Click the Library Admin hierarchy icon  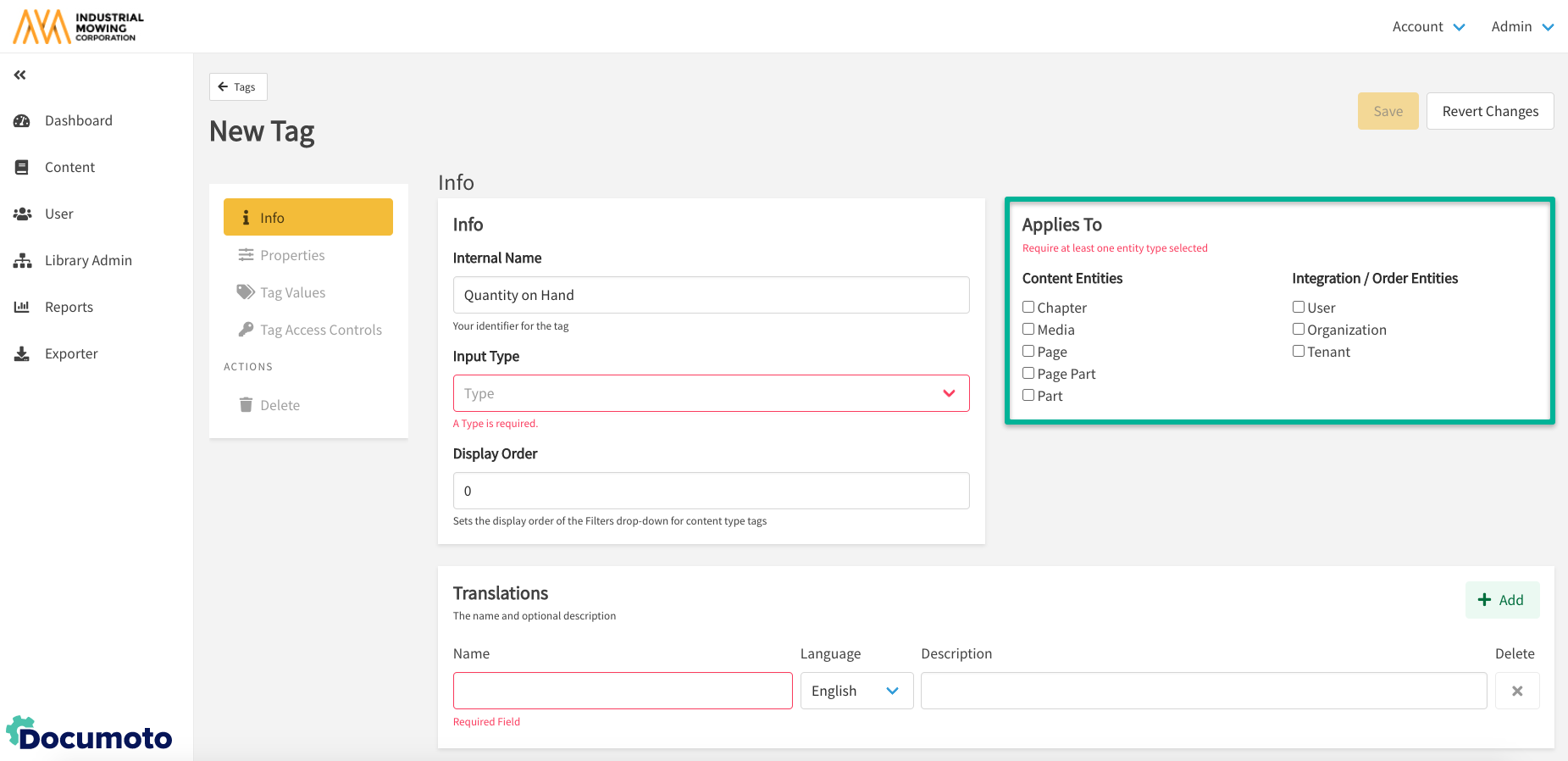pyautogui.click(x=22, y=261)
